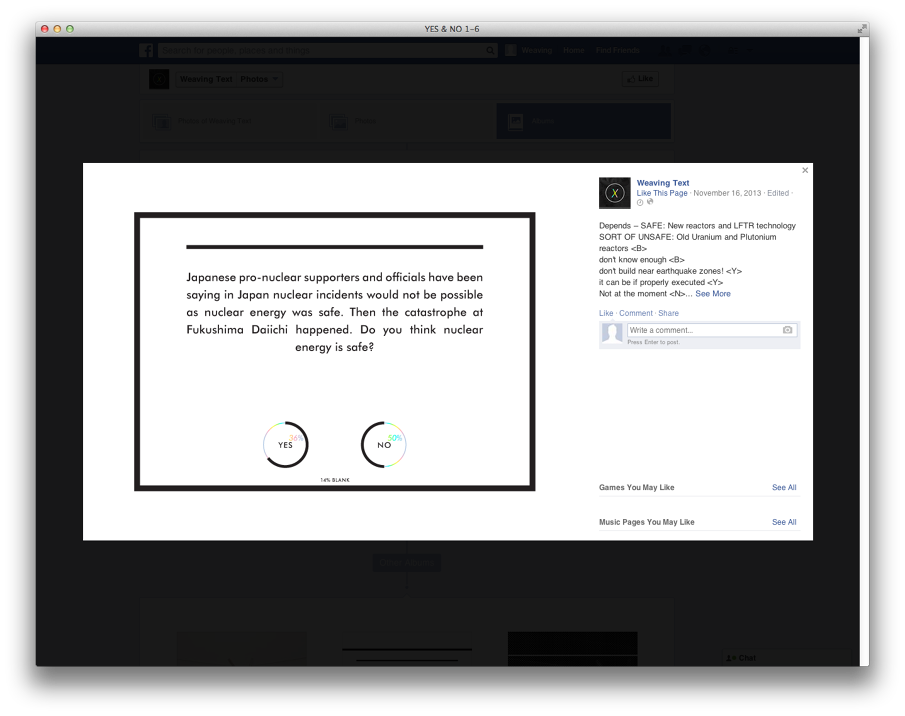Toggle the Like button for the page
905x716 pixels.
coord(639,78)
